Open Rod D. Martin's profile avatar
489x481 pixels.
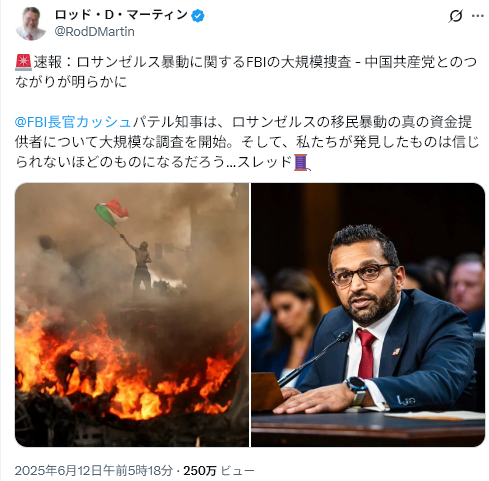(31, 23)
